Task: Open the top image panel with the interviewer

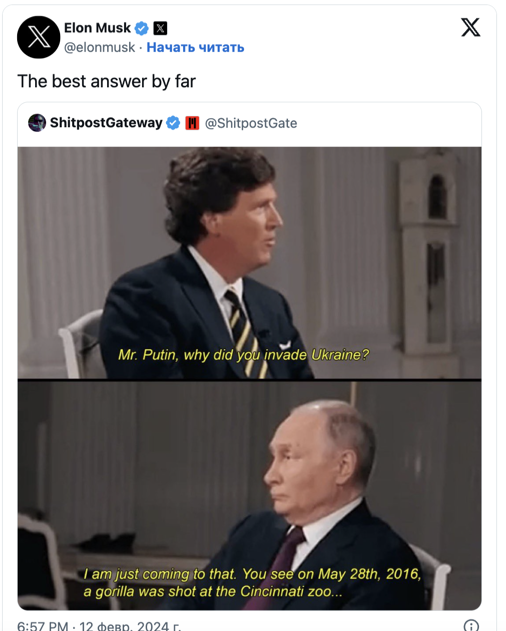Action: click(x=249, y=263)
